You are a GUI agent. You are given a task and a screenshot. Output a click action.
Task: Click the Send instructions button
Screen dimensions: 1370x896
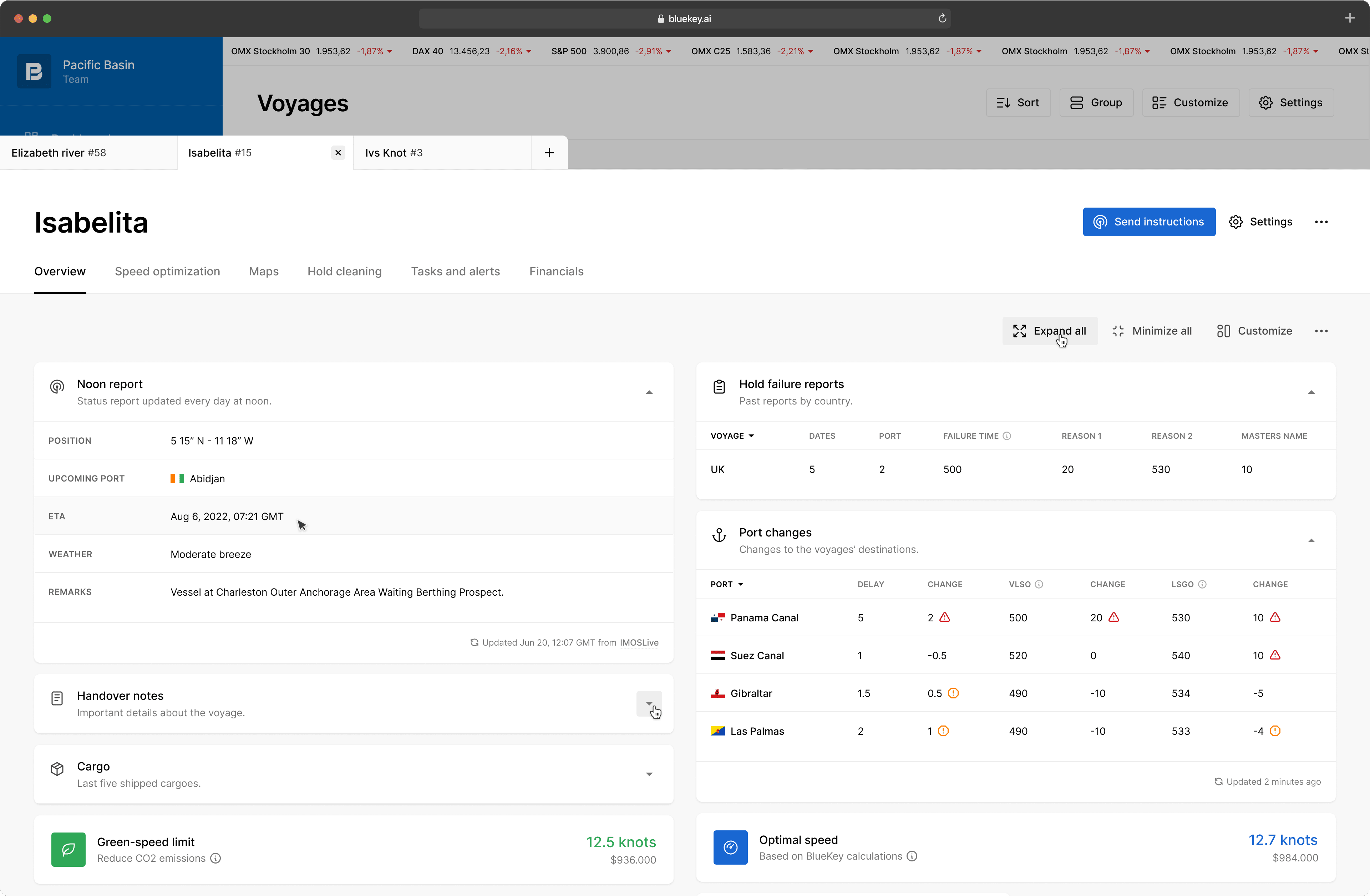coord(1149,221)
